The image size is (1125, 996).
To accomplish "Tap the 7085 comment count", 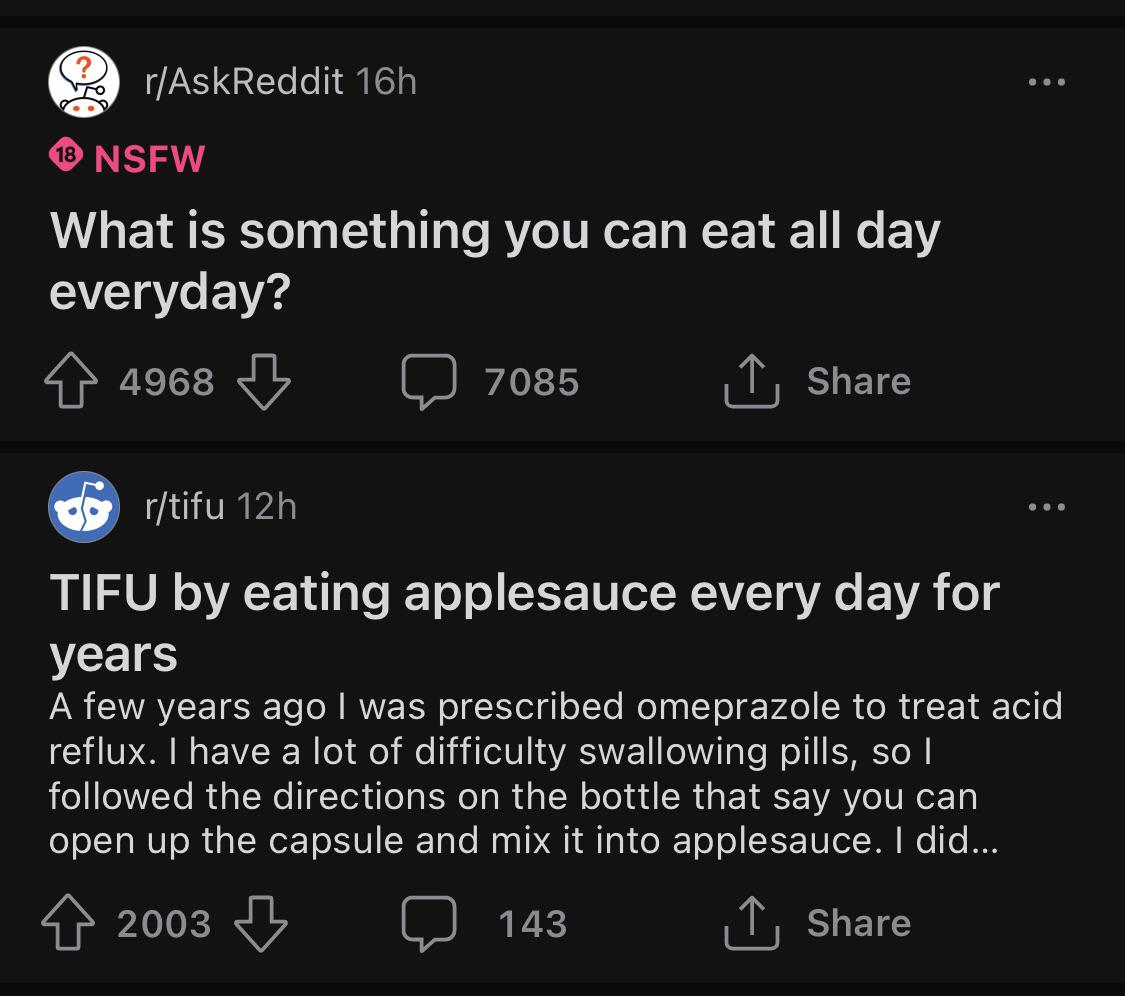I will pyautogui.click(x=531, y=382).
